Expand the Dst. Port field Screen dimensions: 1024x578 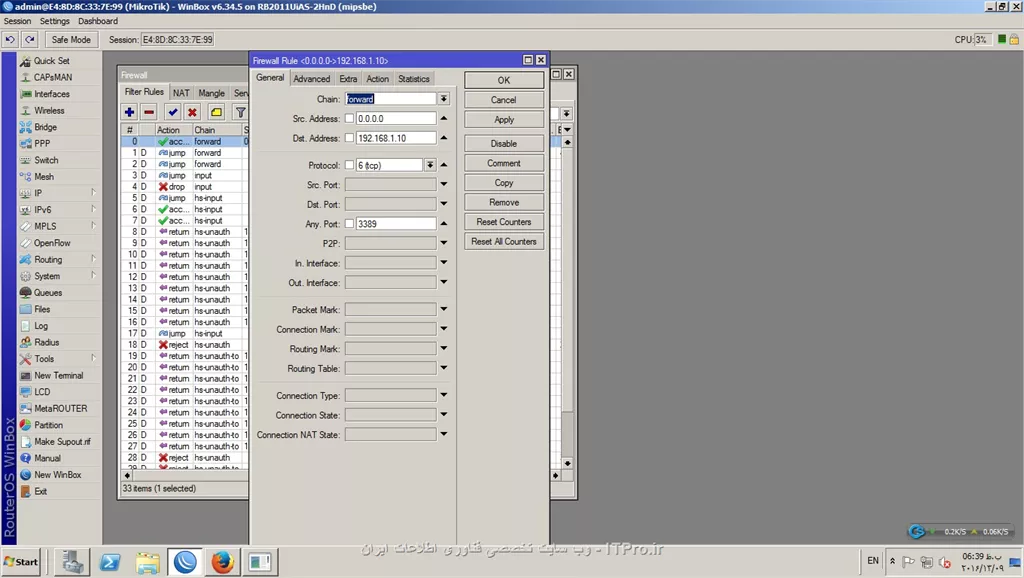coord(443,204)
